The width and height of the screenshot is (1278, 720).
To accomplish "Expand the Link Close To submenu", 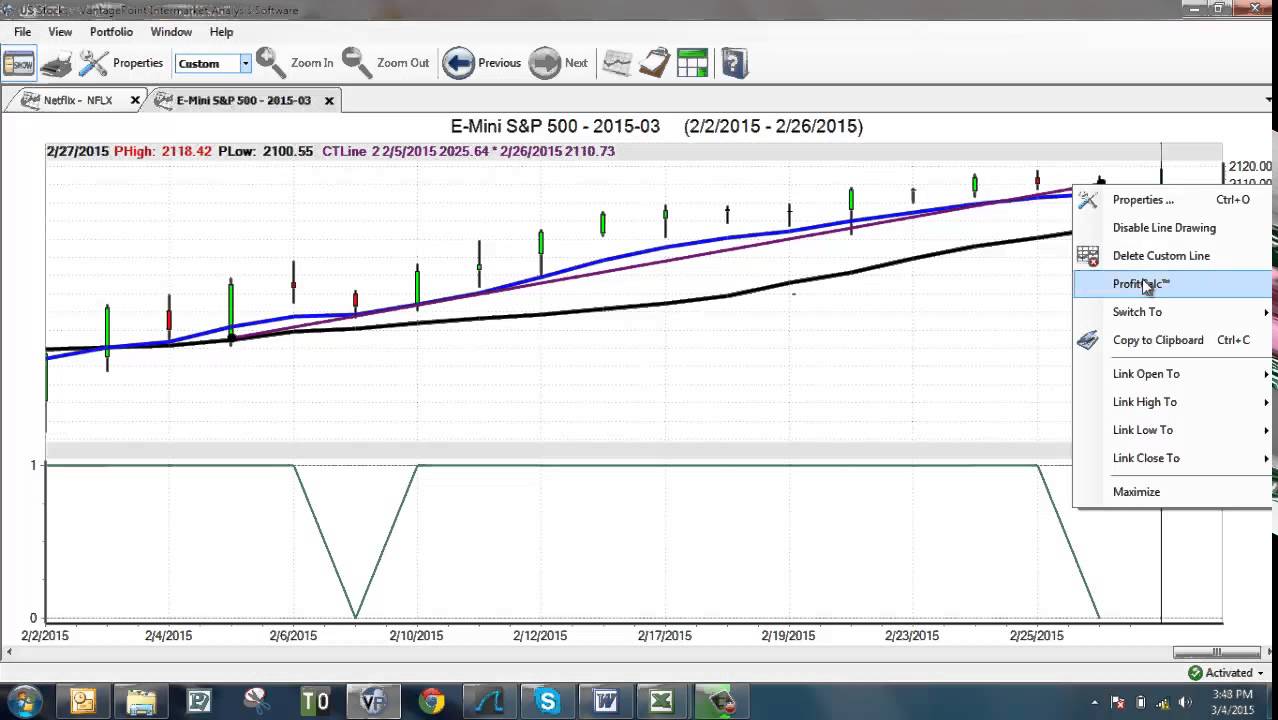I will (x=1172, y=458).
